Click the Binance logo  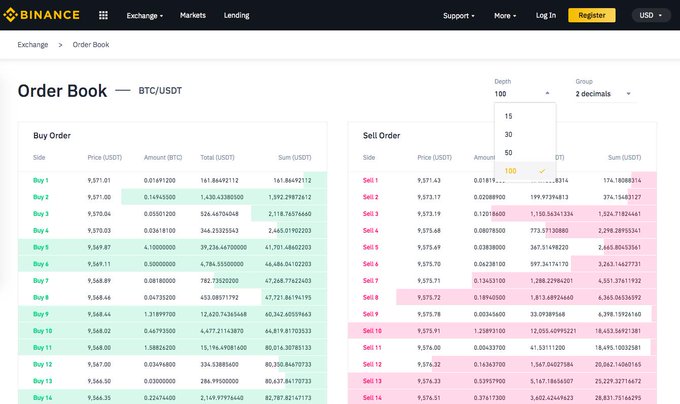42,15
